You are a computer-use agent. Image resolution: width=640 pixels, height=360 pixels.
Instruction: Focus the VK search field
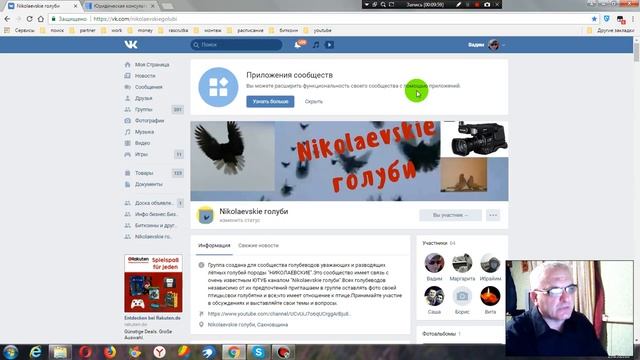236,44
